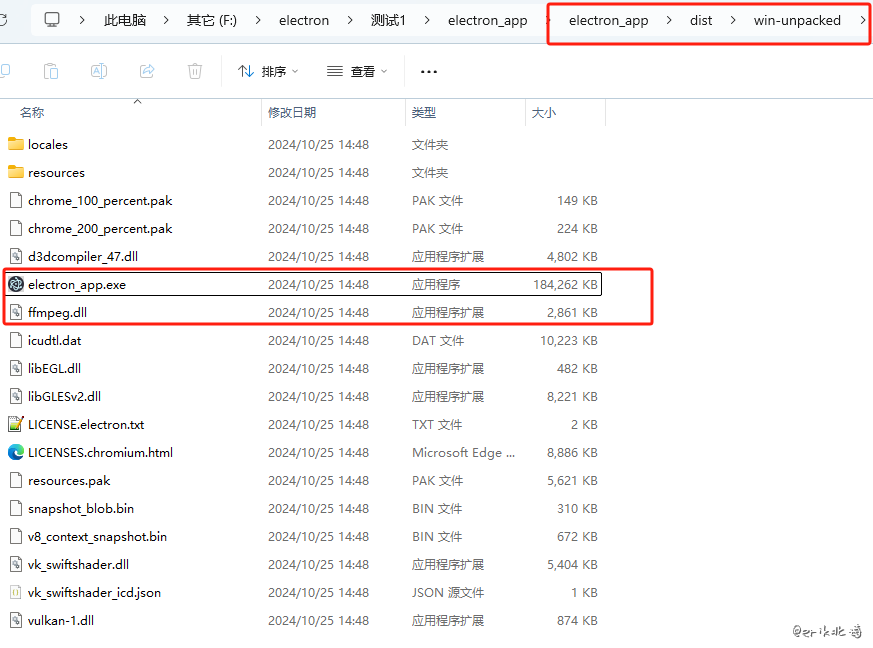Click the Delete trash can icon
The image size is (873, 648).
[195, 71]
